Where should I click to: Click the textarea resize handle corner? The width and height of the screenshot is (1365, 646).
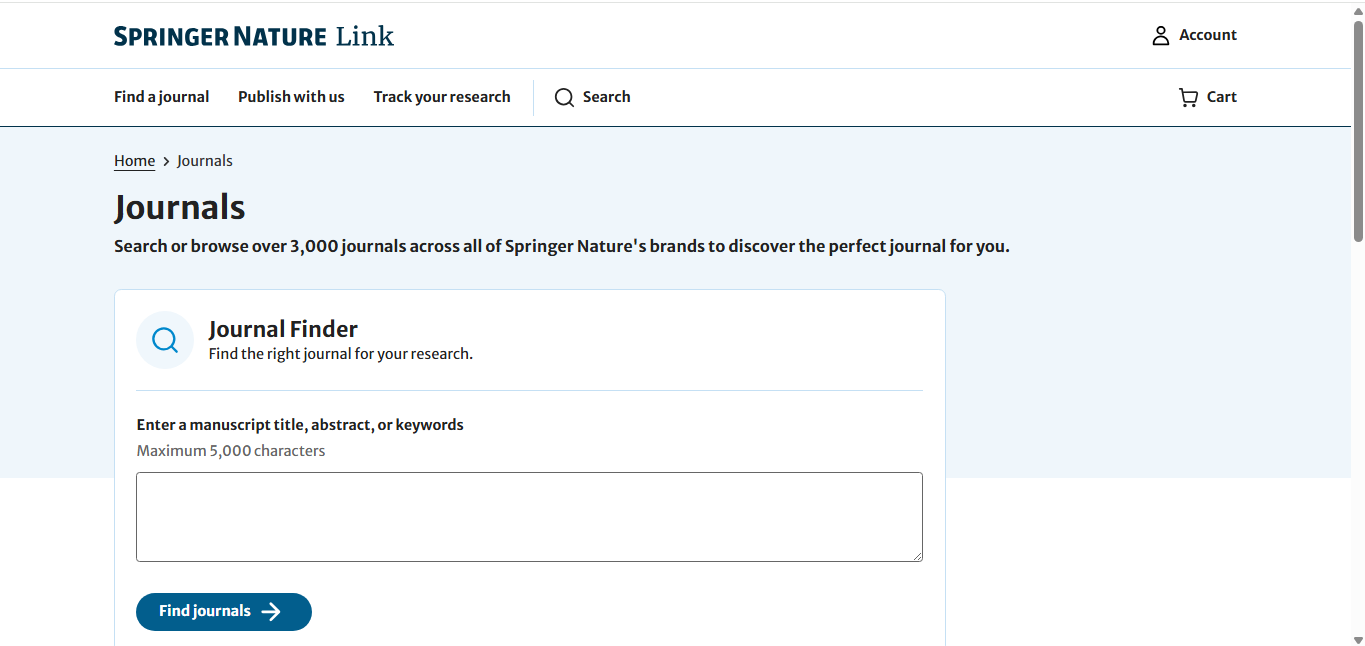(x=916, y=555)
